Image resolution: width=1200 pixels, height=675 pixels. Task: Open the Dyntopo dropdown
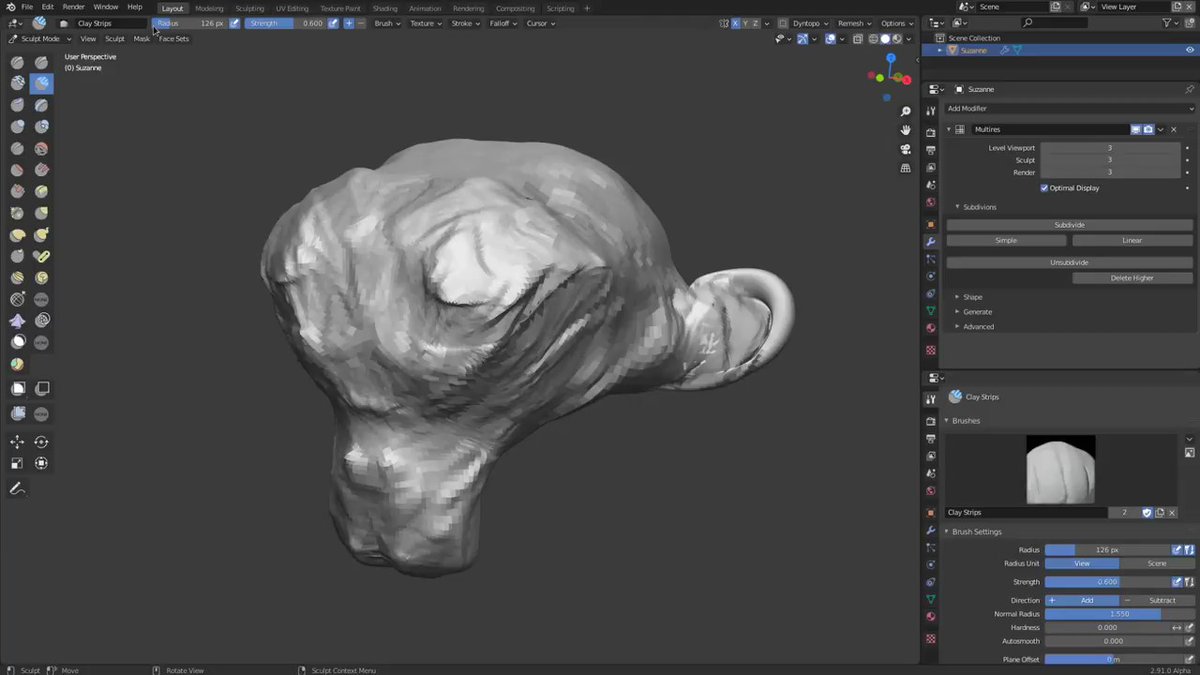pos(809,23)
